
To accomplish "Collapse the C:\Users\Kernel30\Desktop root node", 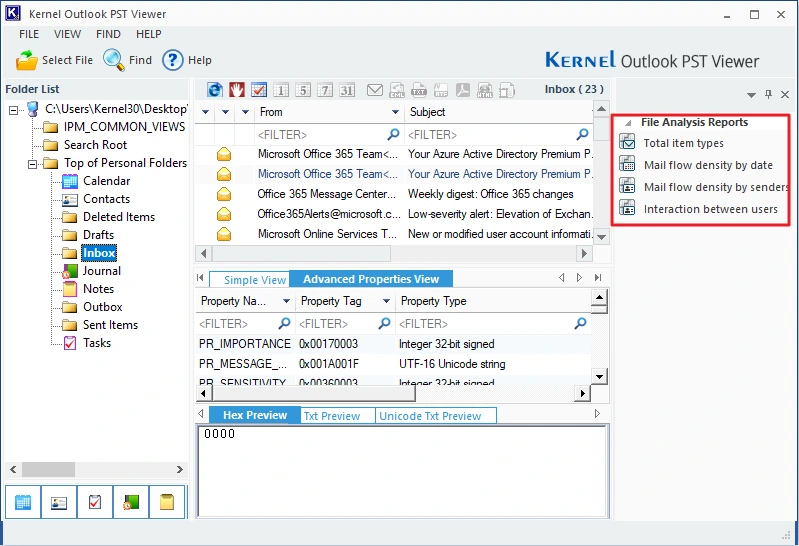I will (x=14, y=110).
